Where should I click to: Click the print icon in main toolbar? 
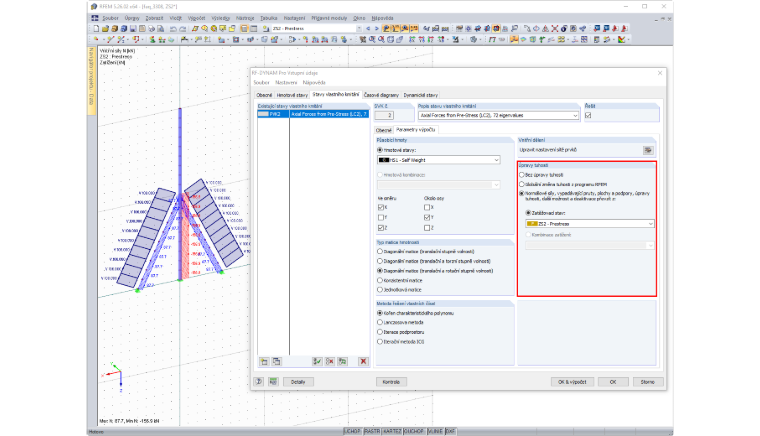tap(151, 29)
